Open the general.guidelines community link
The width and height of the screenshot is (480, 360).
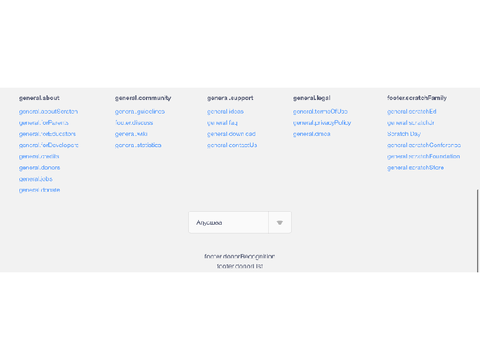pyautogui.click(x=140, y=112)
